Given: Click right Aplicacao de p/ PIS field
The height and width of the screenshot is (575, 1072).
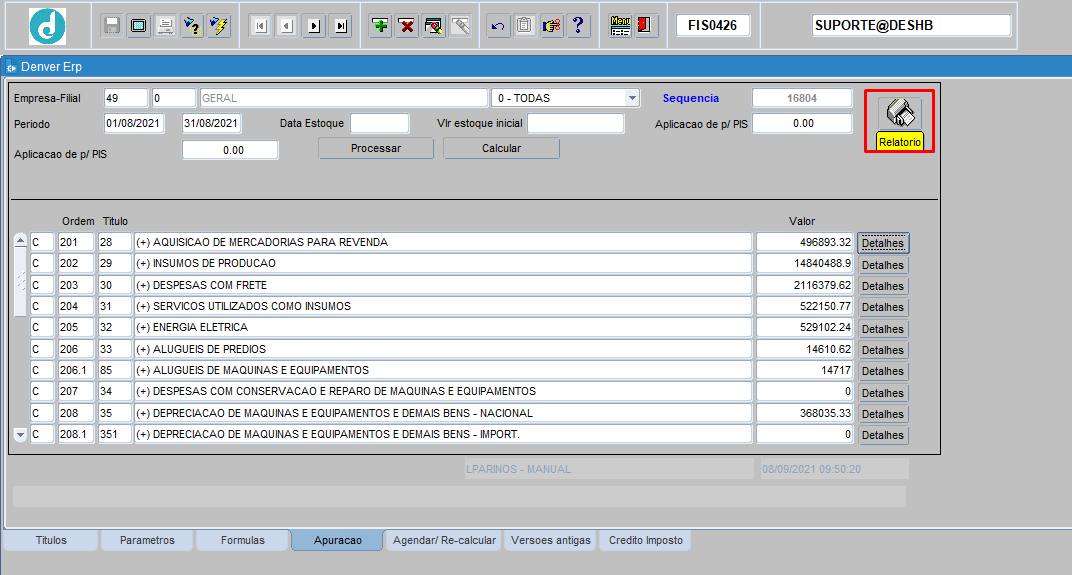Looking at the screenshot, I should pyautogui.click(x=802, y=124).
